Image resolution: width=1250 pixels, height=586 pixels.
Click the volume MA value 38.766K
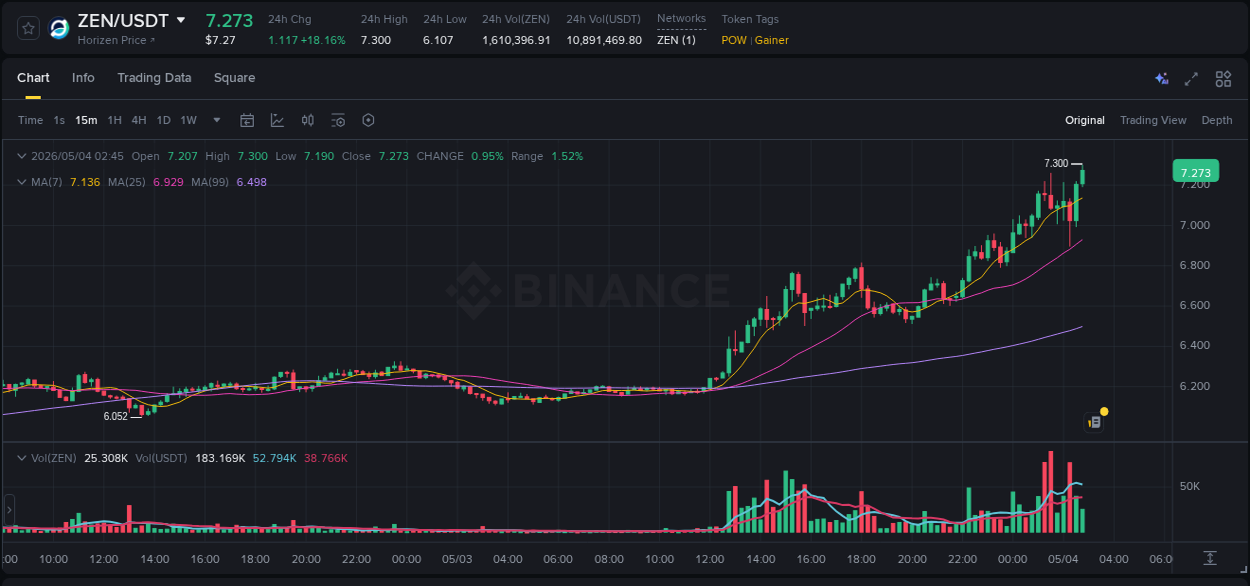click(x=326, y=458)
